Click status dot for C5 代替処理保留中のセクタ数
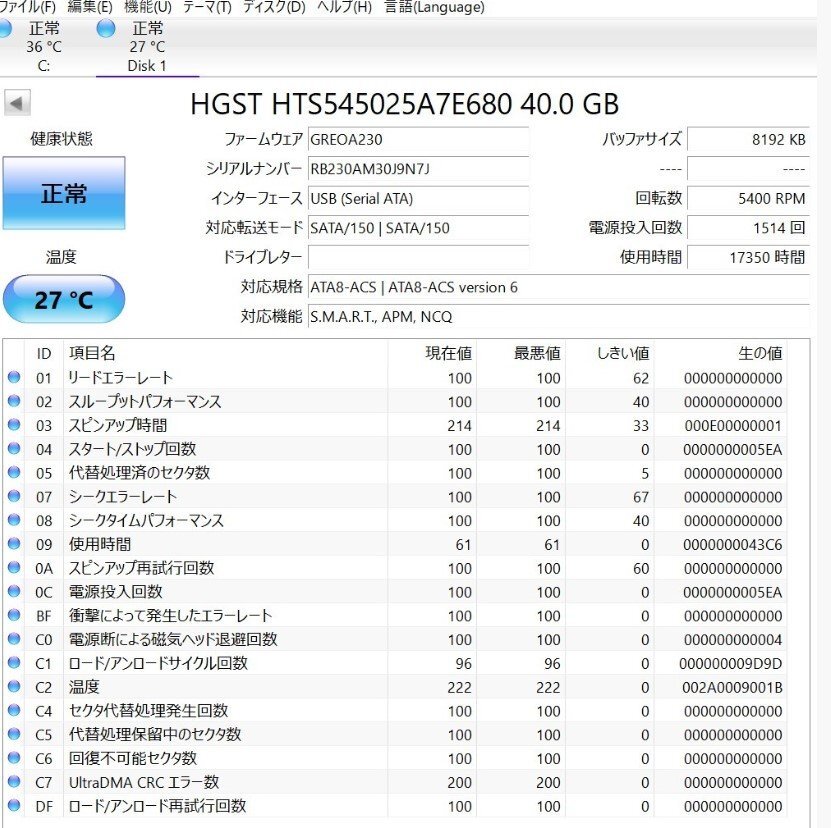Viewport: 831px width, 828px height. coord(14,734)
